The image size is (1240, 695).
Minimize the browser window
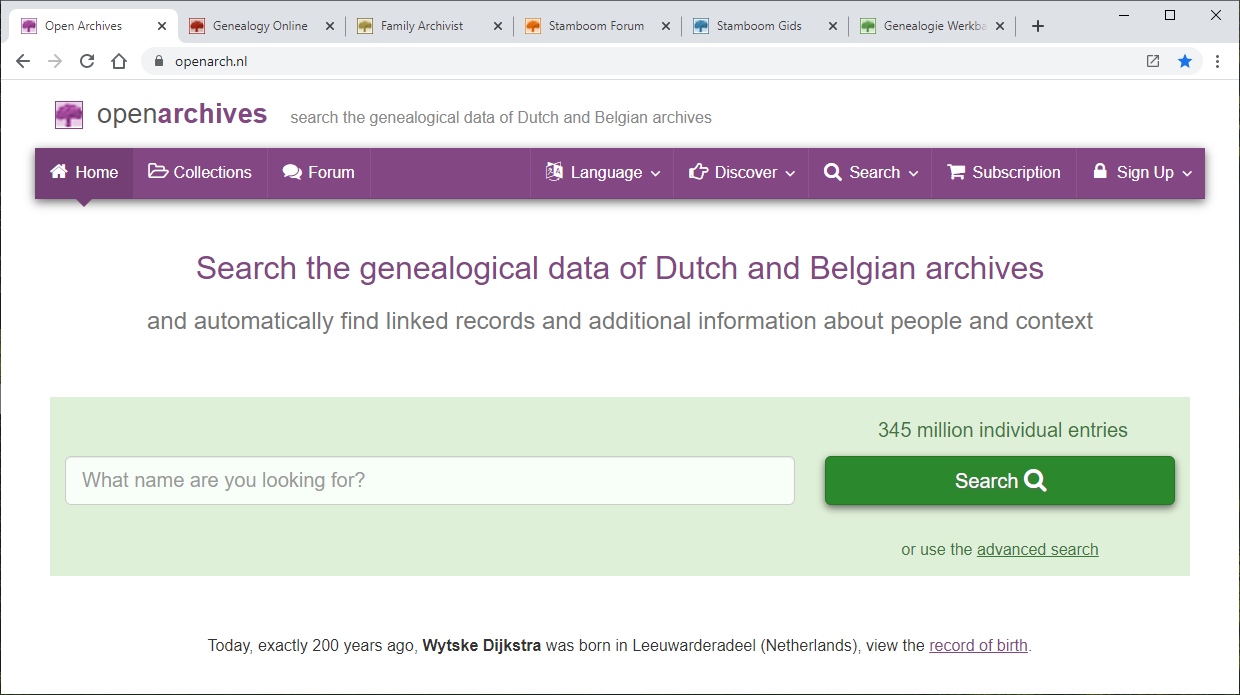pos(1123,15)
